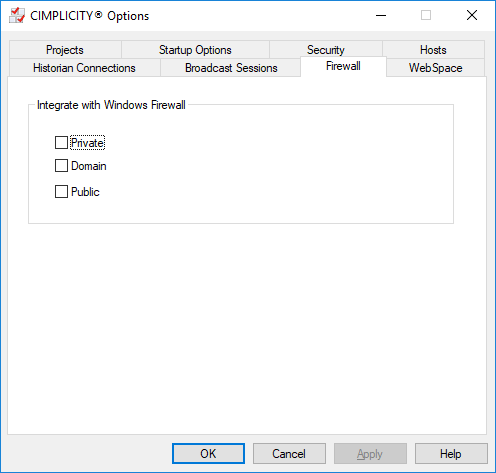496x473 pixels.
Task: Confirm settings with the OK button
Action: click(x=208, y=453)
